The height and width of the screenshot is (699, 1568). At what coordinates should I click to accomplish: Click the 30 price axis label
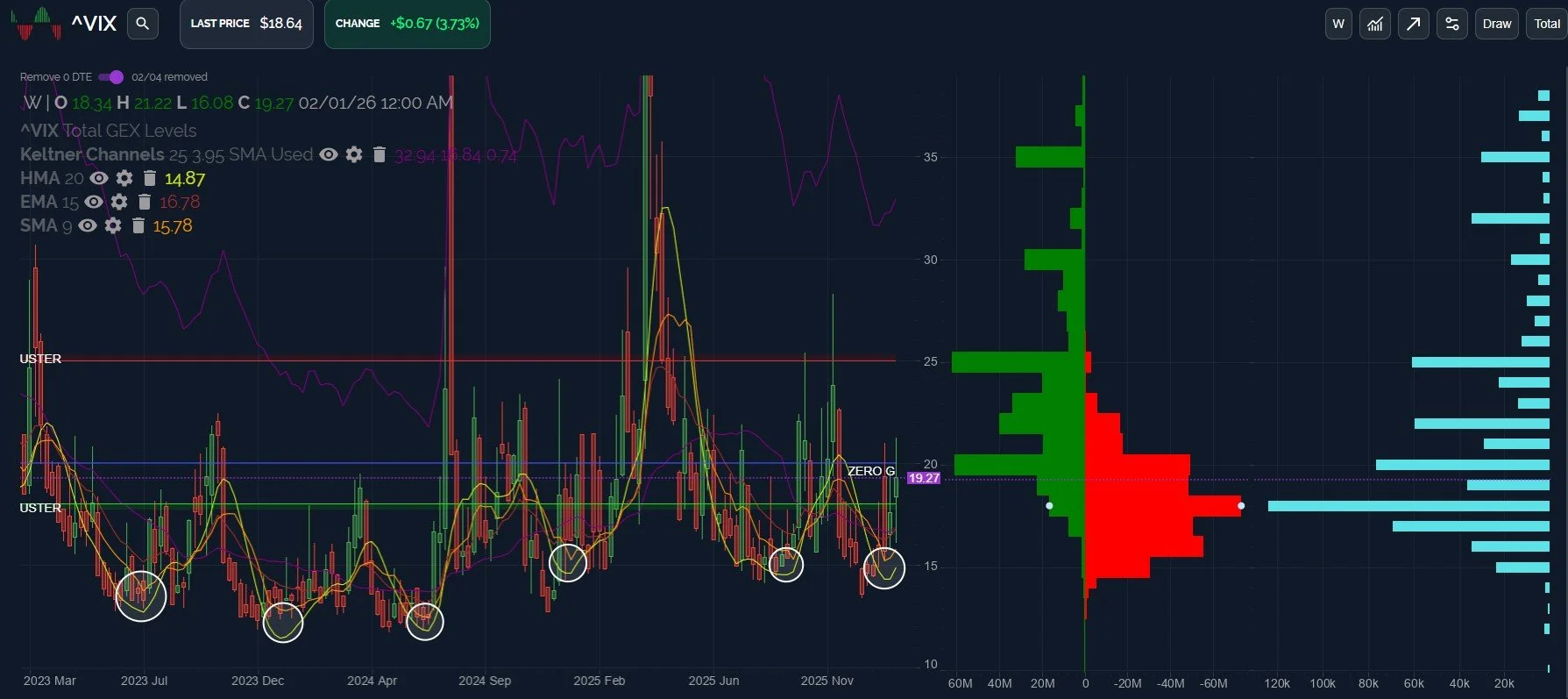coord(930,260)
